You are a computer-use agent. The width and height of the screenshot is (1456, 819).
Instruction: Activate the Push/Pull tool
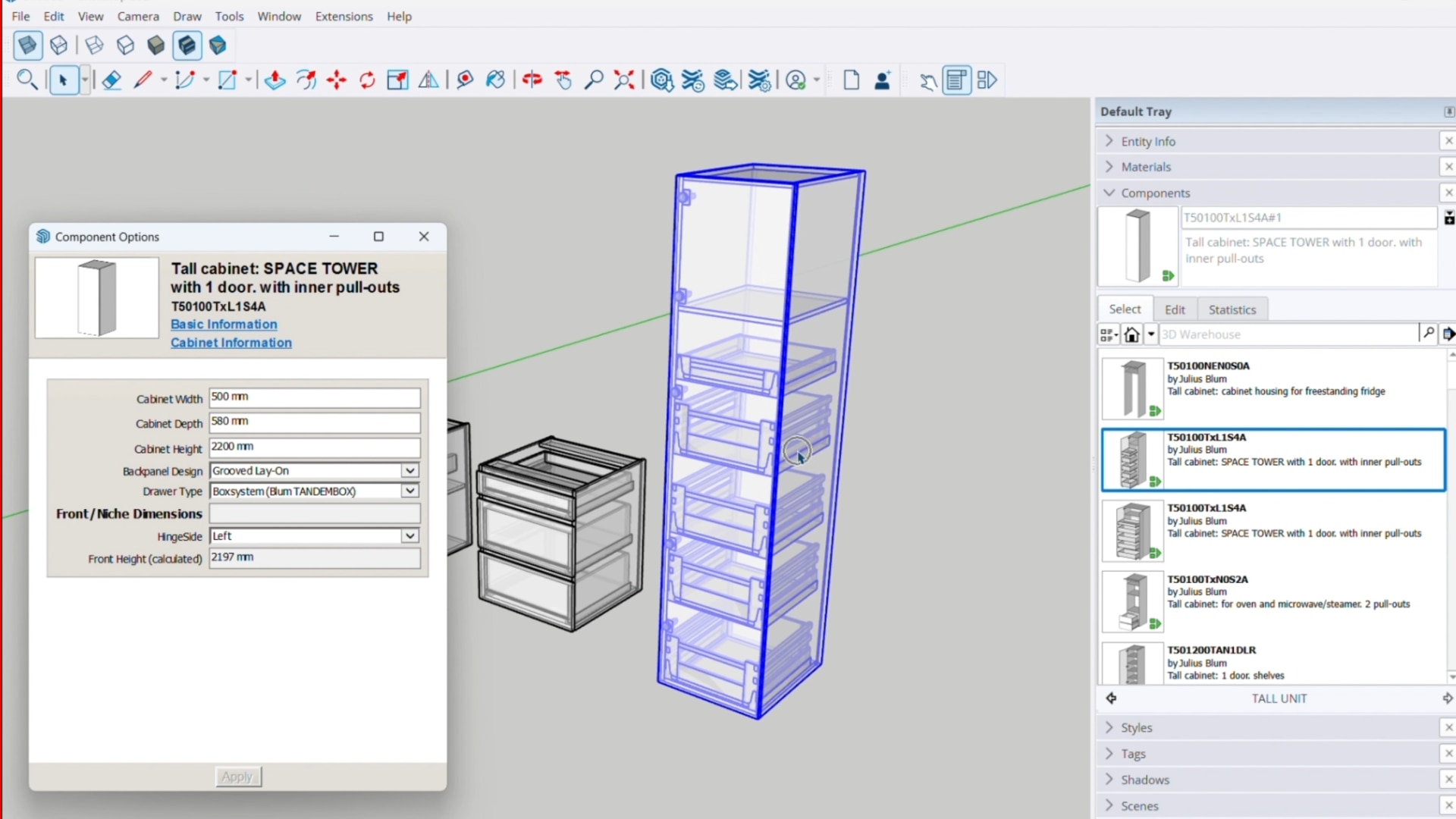coord(275,80)
